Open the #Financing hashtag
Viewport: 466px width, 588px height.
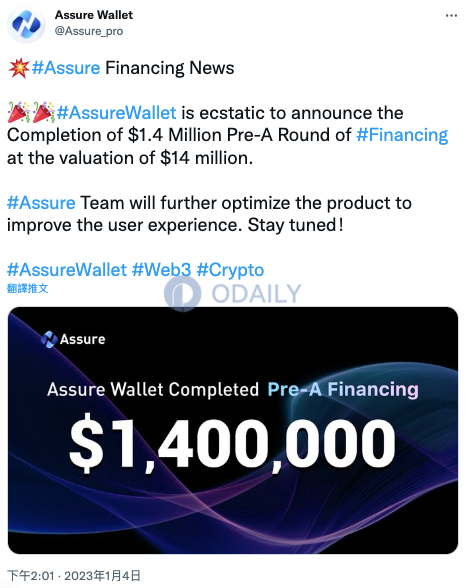(x=402, y=135)
